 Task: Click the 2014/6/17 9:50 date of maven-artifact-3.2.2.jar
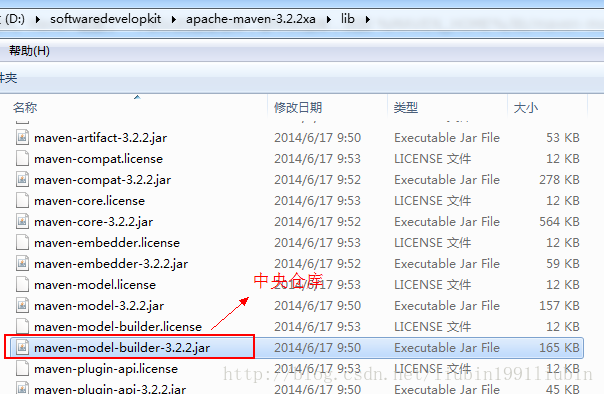click(317, 137)
